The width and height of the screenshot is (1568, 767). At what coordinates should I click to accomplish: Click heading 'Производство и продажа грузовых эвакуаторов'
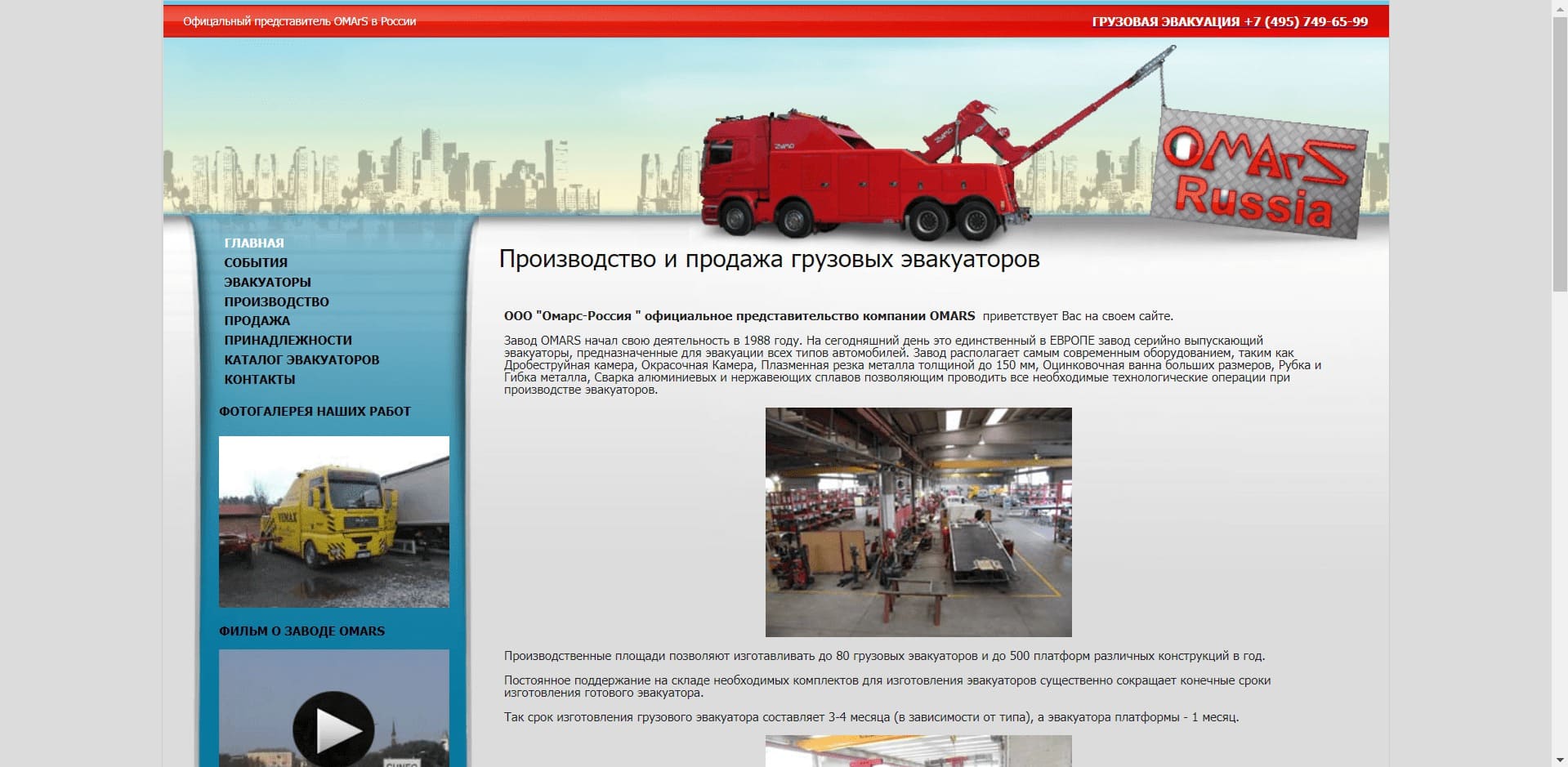[769, 260]
